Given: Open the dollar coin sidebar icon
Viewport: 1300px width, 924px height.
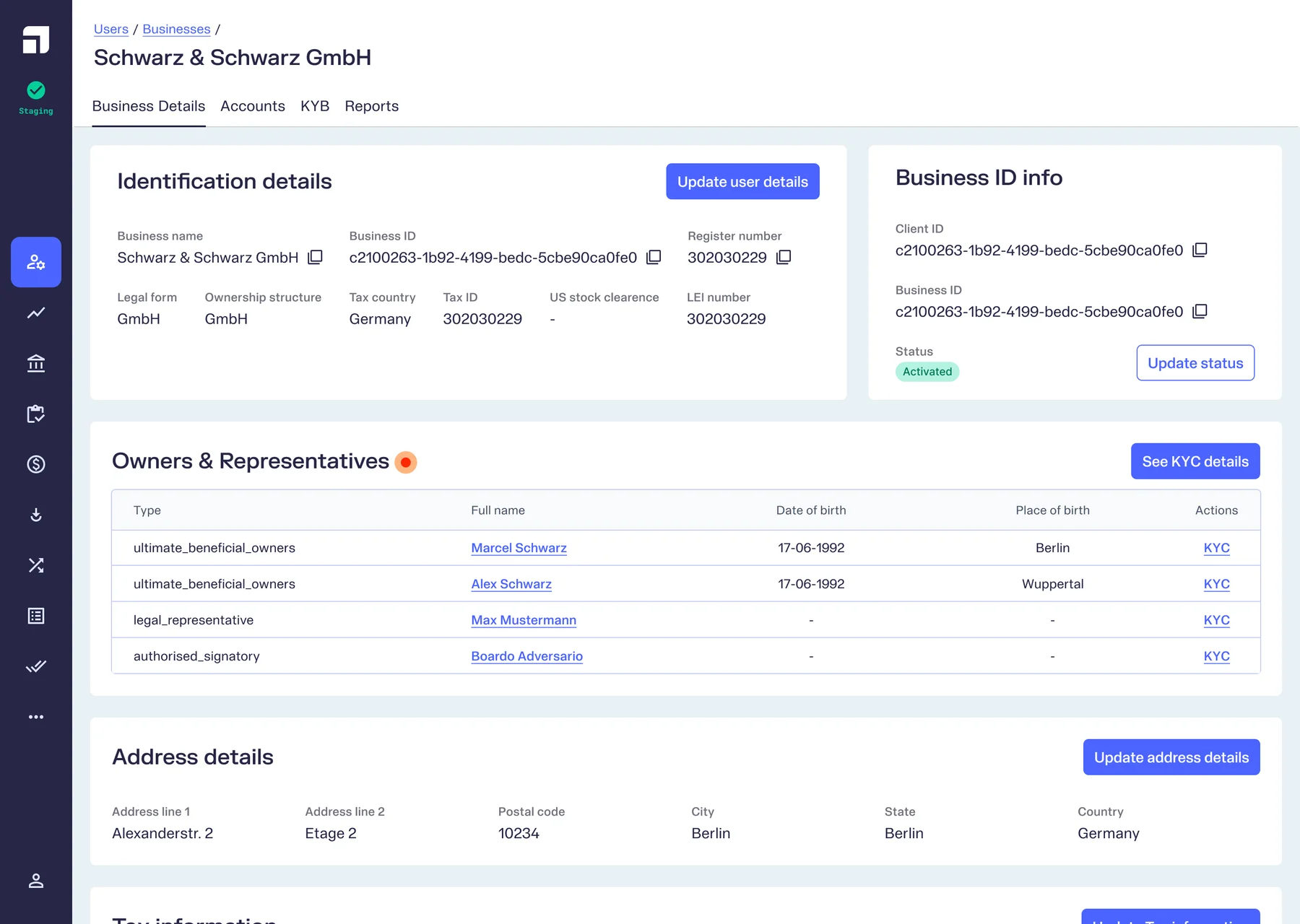Looking at the screenshot, I should pos(36,464).
